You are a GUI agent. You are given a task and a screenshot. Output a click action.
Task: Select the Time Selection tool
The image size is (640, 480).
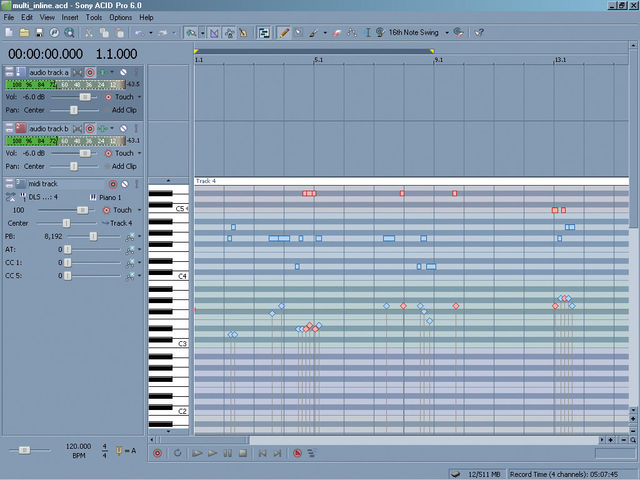(x=367, y=33)
